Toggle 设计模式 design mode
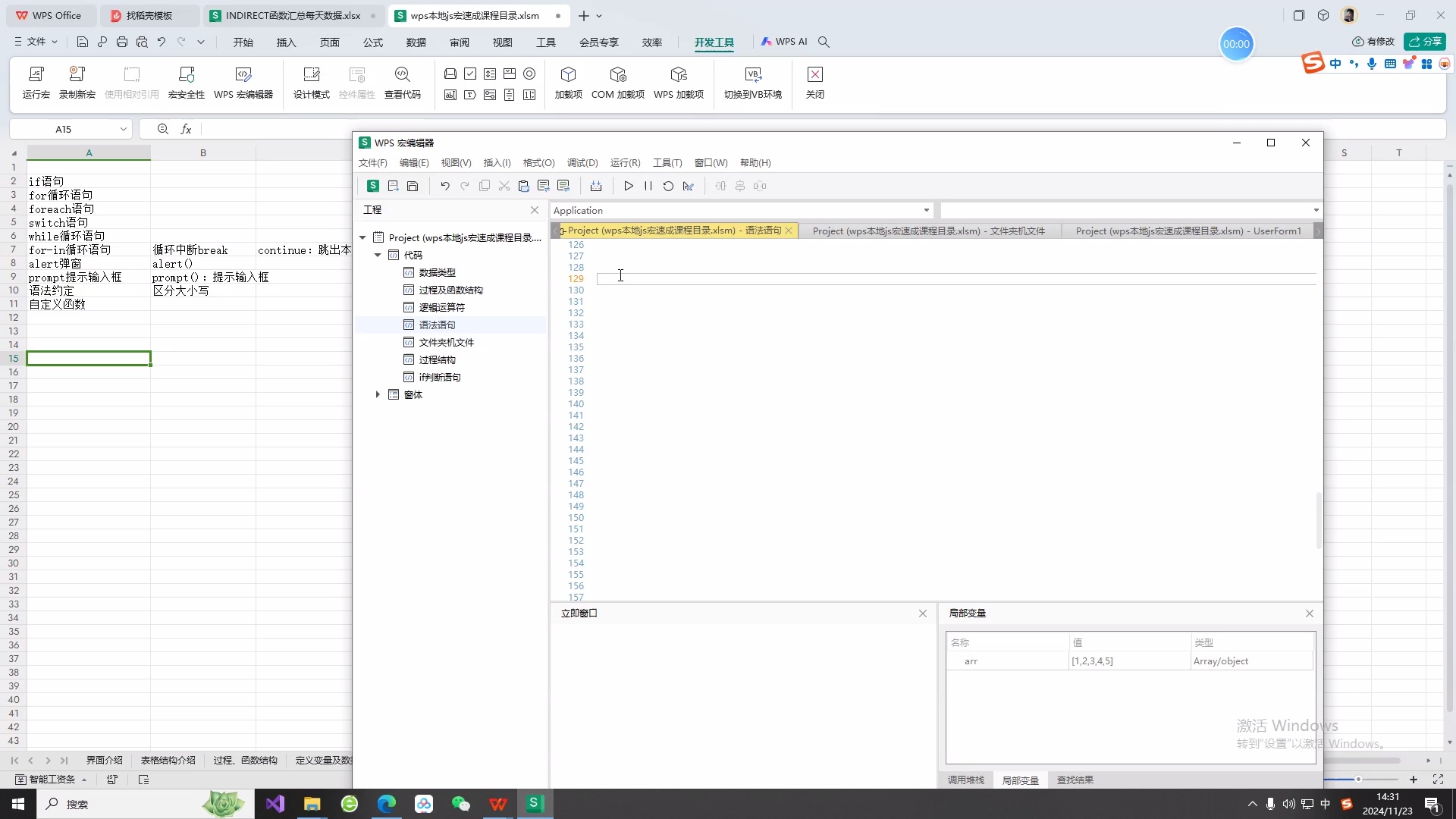This screenshot has width=1456, height=819. [x=311, y=82]
